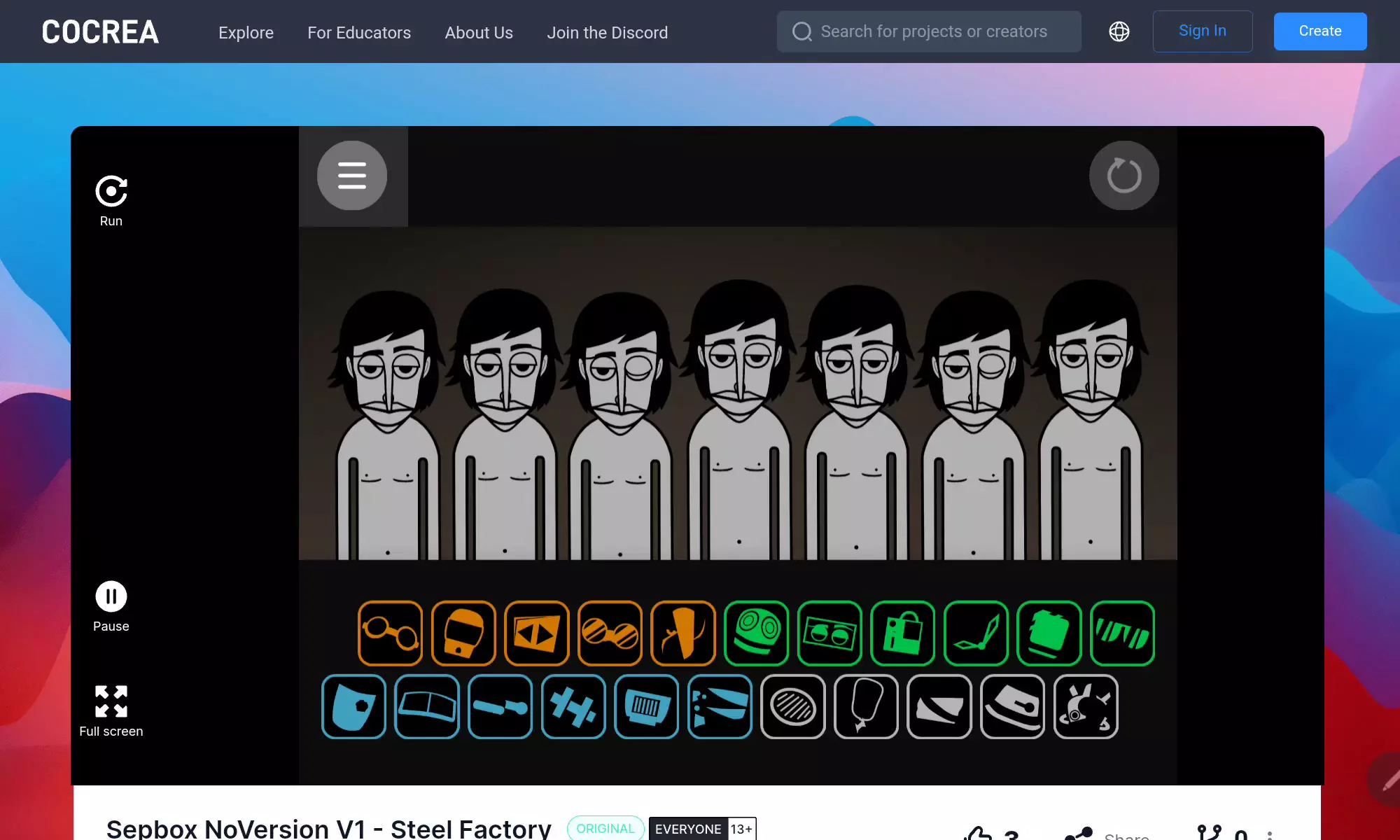
Task: Pick the green clock hands icon
Action: click(x=976, y=633)
